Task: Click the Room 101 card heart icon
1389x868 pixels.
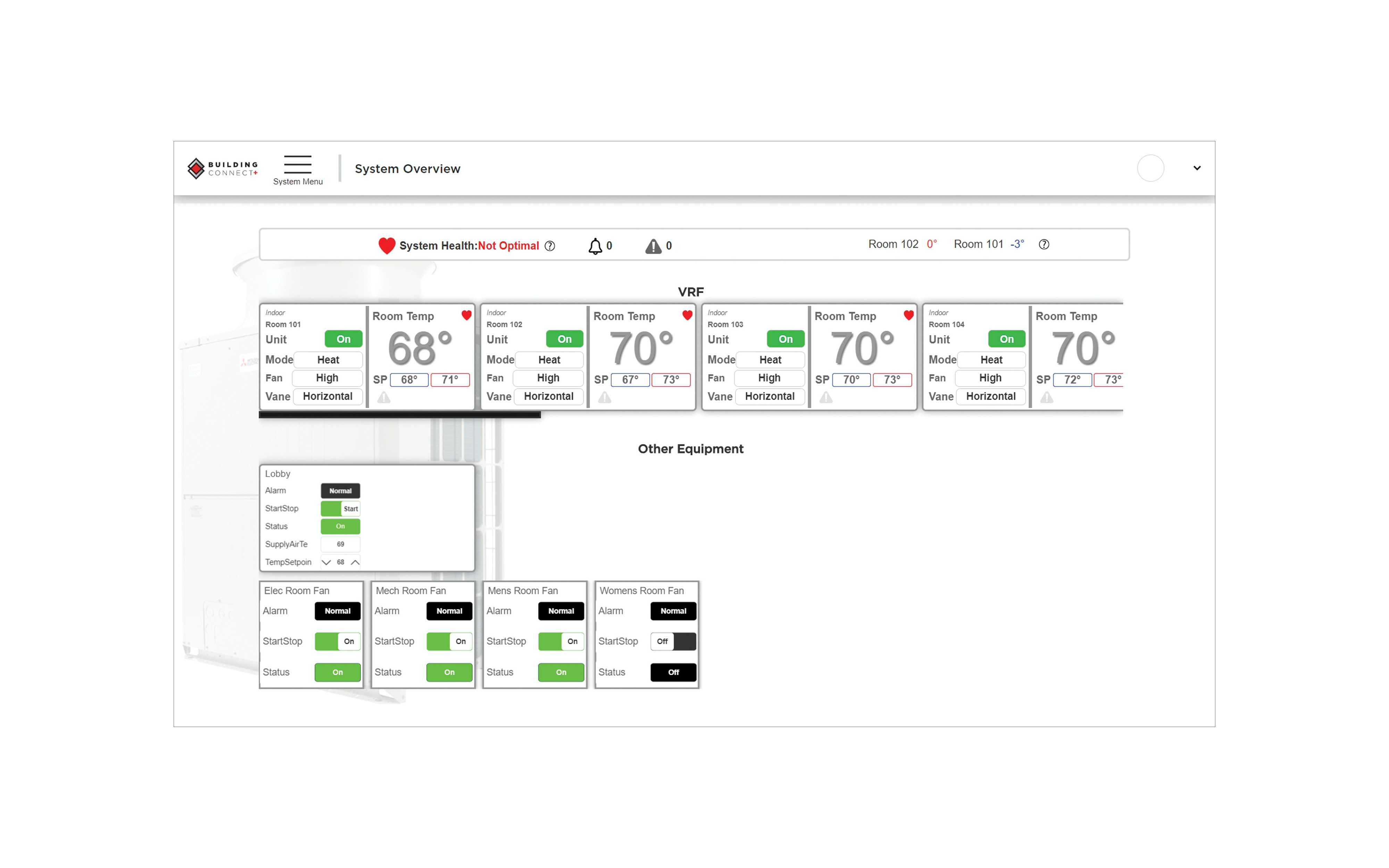Action: 466,315
